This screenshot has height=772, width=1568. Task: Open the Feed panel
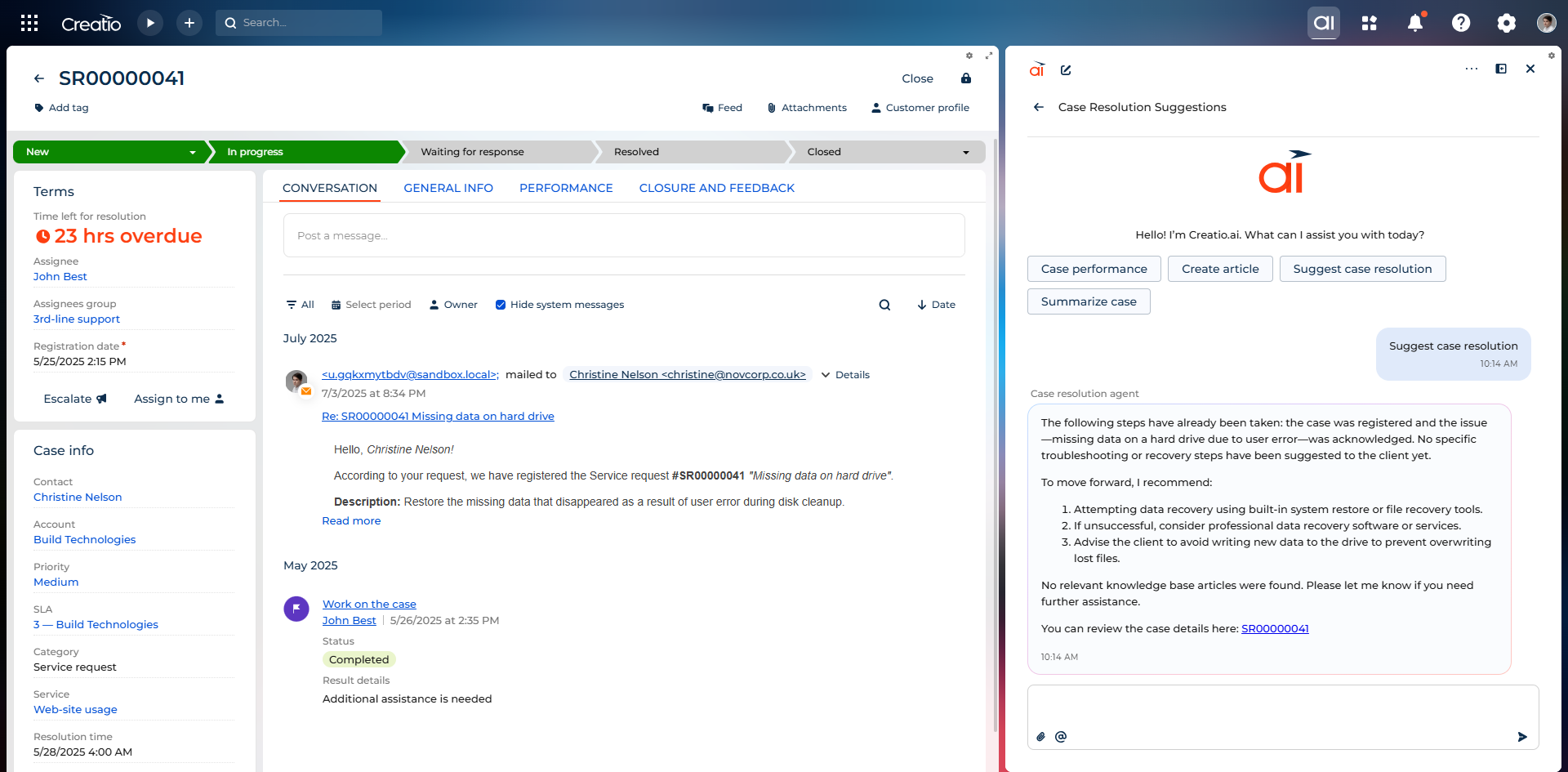click(723, 108)
